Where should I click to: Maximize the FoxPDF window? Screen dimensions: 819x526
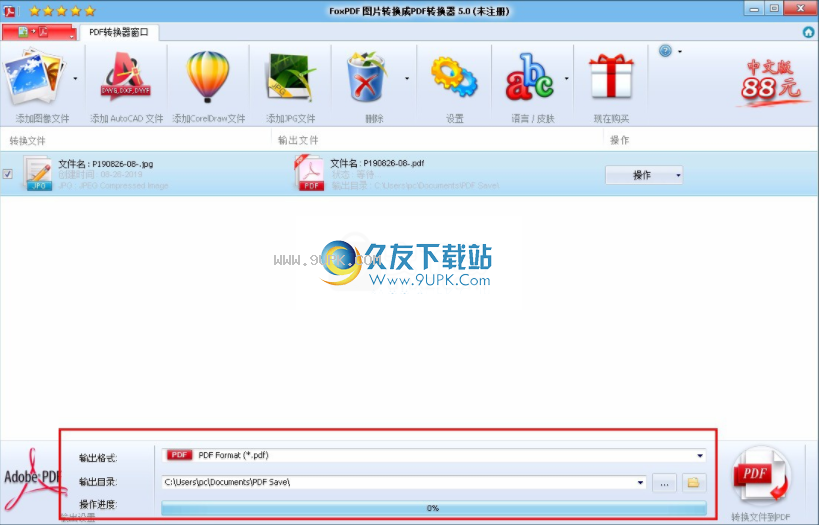point(774,8)
